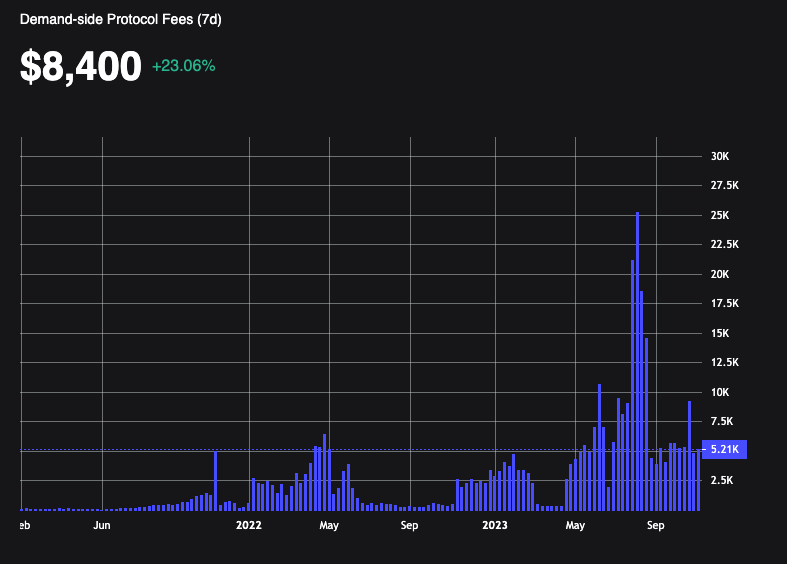The height and width of the screenshot is (564, 787).
Task: Click the 25K y-axis label
Action: click(720, 215)
